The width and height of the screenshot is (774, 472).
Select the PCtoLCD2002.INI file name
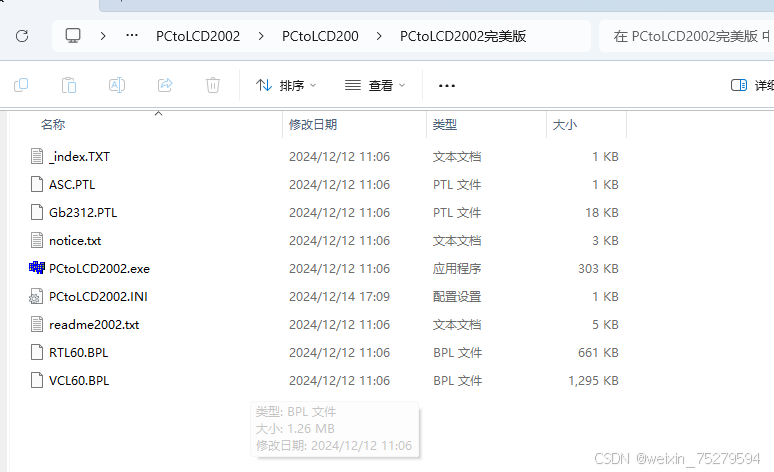[x=98, y=297]
